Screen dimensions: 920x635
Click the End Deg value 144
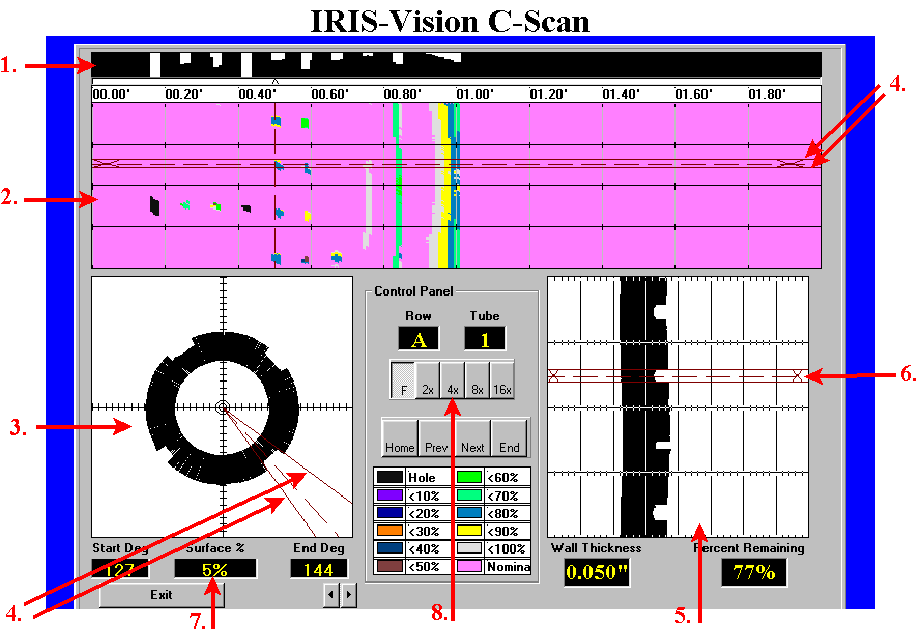[x=319, y=569]
